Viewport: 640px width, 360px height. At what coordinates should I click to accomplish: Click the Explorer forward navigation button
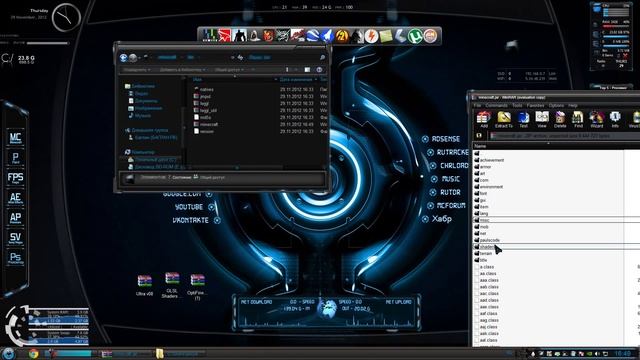pos(133,58)
